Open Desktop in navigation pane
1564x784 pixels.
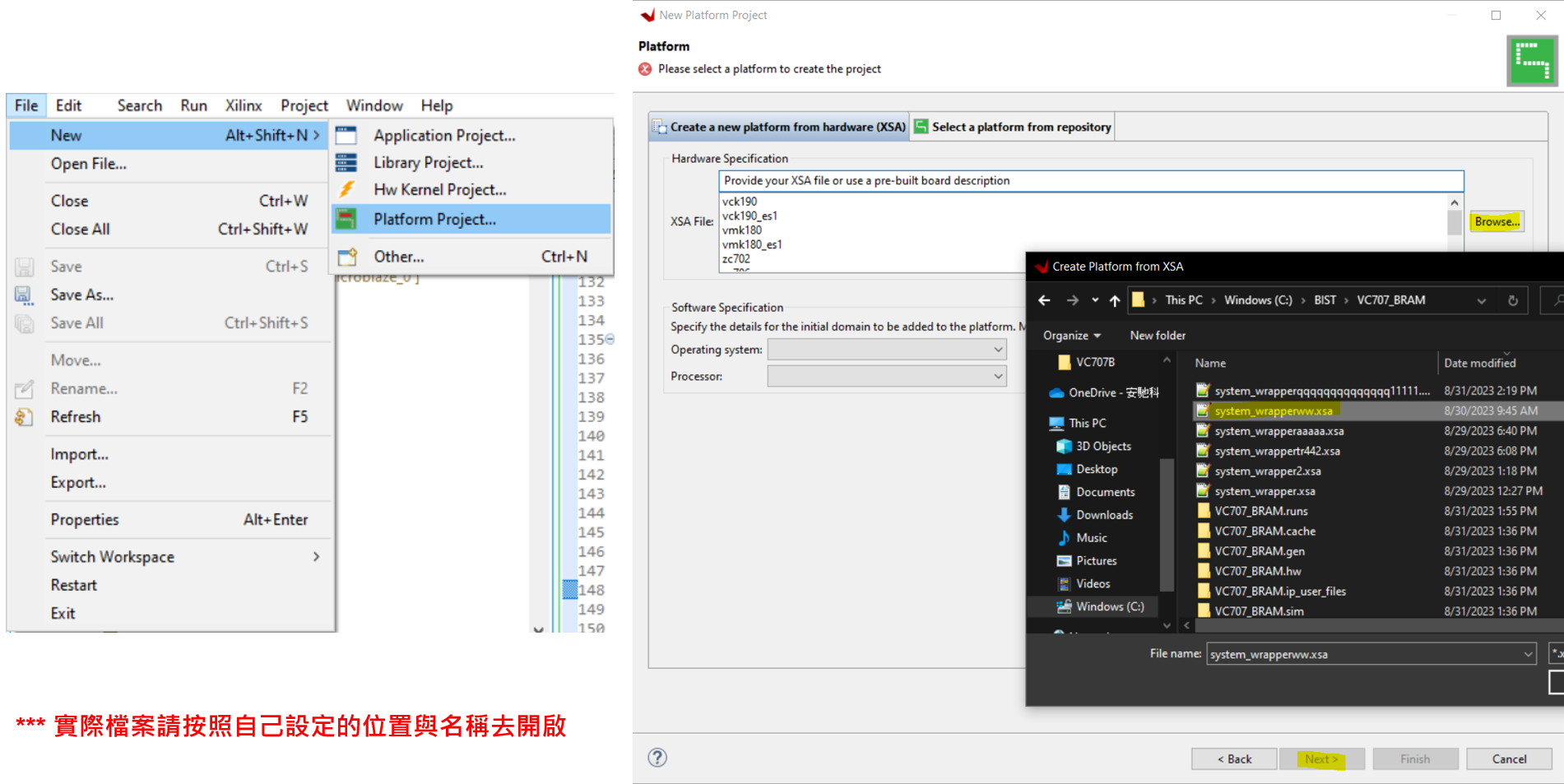[x=1087, y=469]
